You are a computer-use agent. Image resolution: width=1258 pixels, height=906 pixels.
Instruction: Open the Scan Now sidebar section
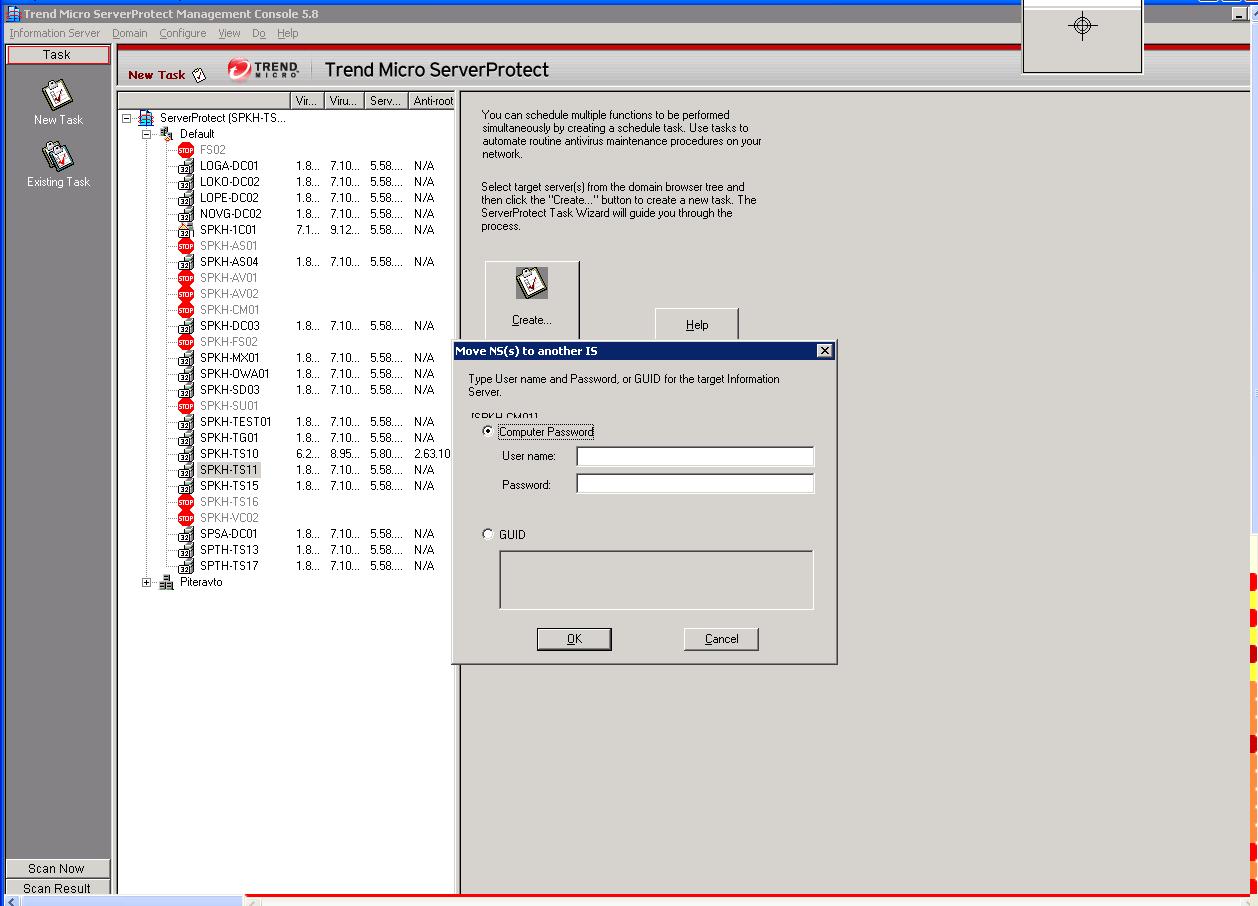[57, 868]
